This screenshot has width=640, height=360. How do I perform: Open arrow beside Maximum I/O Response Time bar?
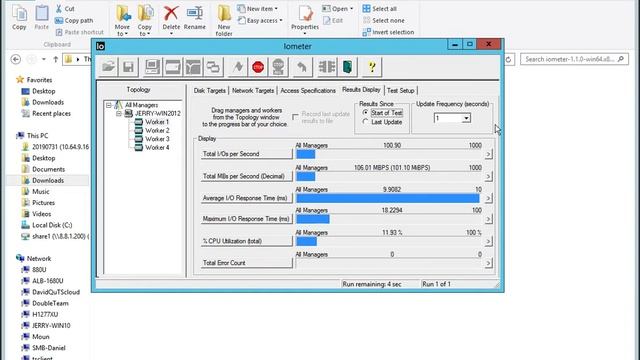tap(488, 219)
